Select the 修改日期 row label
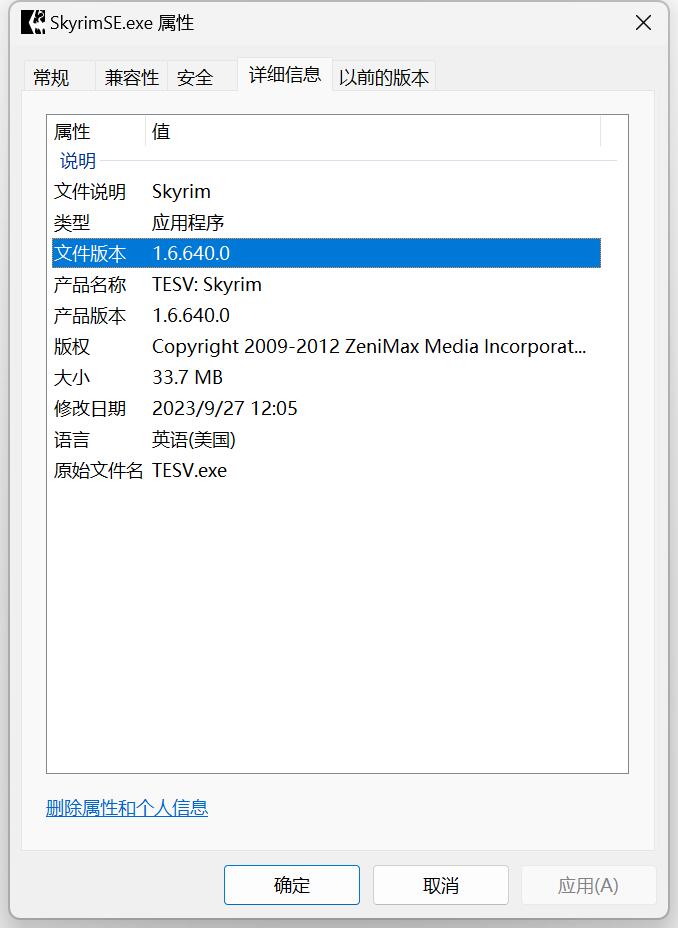The height and width of the screenshot is (928, 678). click(x=90, y=408)
